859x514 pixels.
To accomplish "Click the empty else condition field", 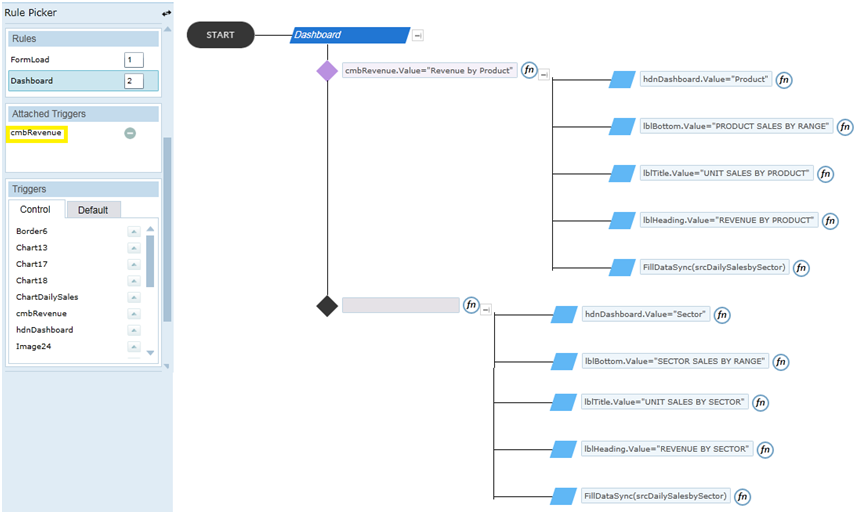I will point(400,305).
